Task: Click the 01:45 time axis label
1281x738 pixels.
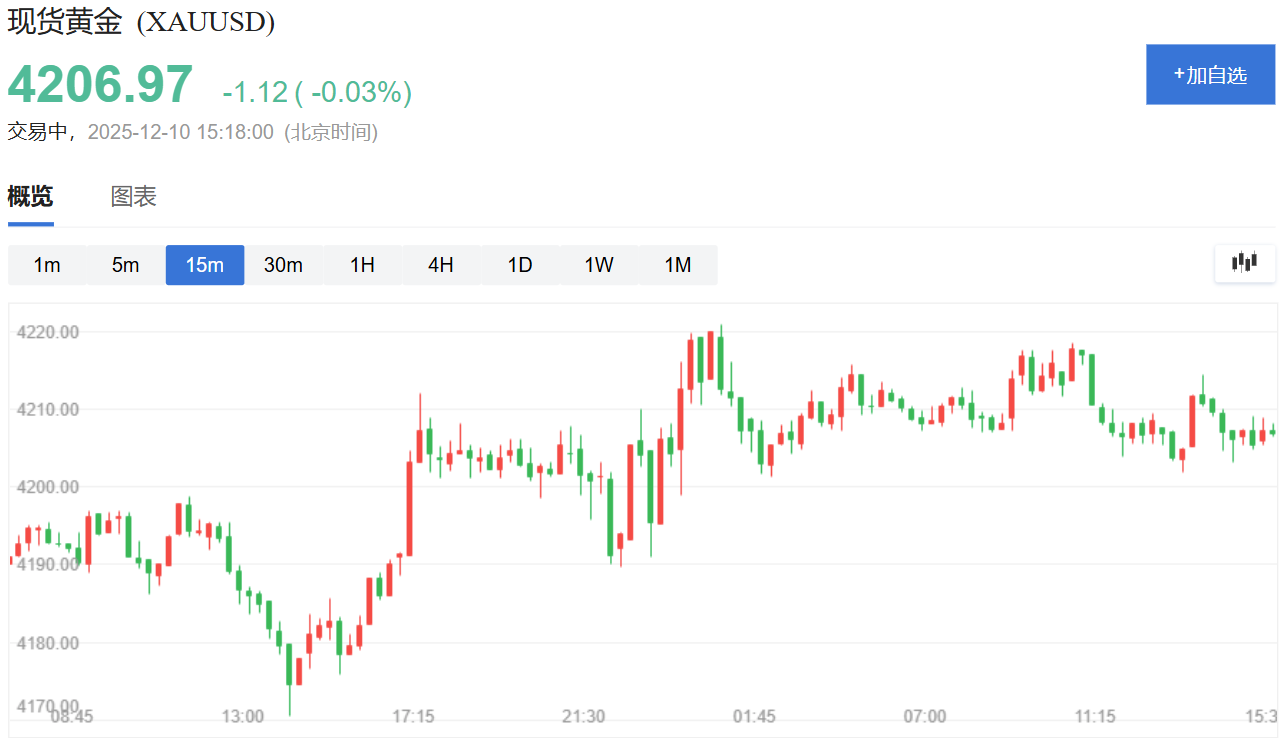Action: click(754, 717)
